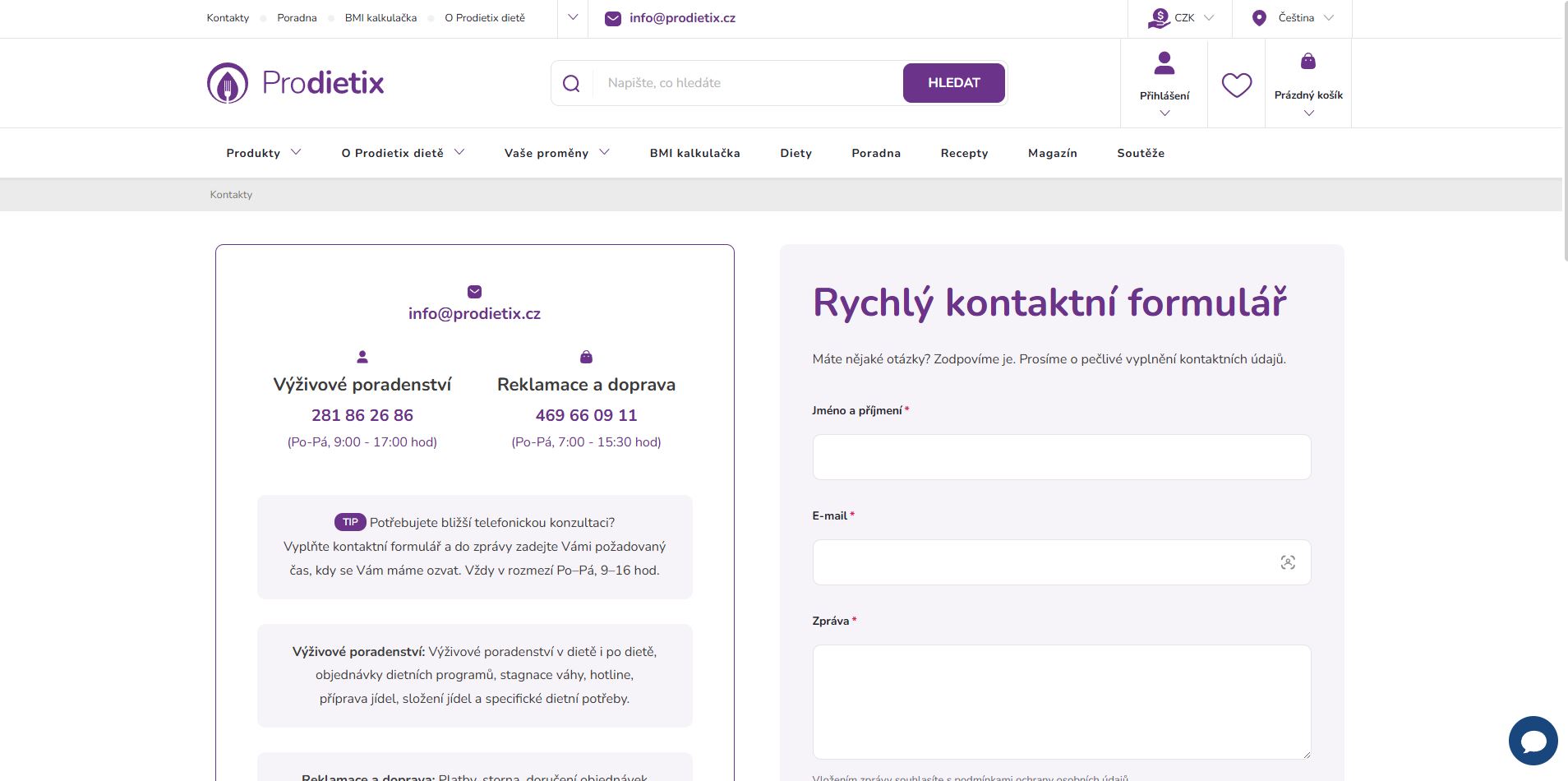This screenshot has width=1568, height=781.
Task: Click the Přihlášení user icon
Action: [1164, 62]
